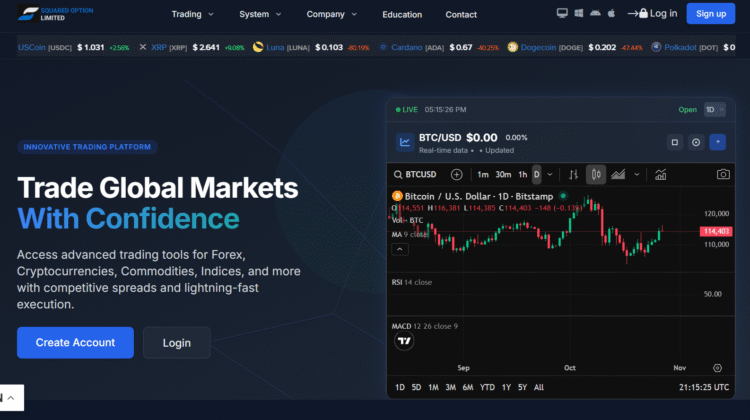Expand the chart timeframe chevron after D
The height and width of the screenshot is (420, 750).
pos(550,174)
